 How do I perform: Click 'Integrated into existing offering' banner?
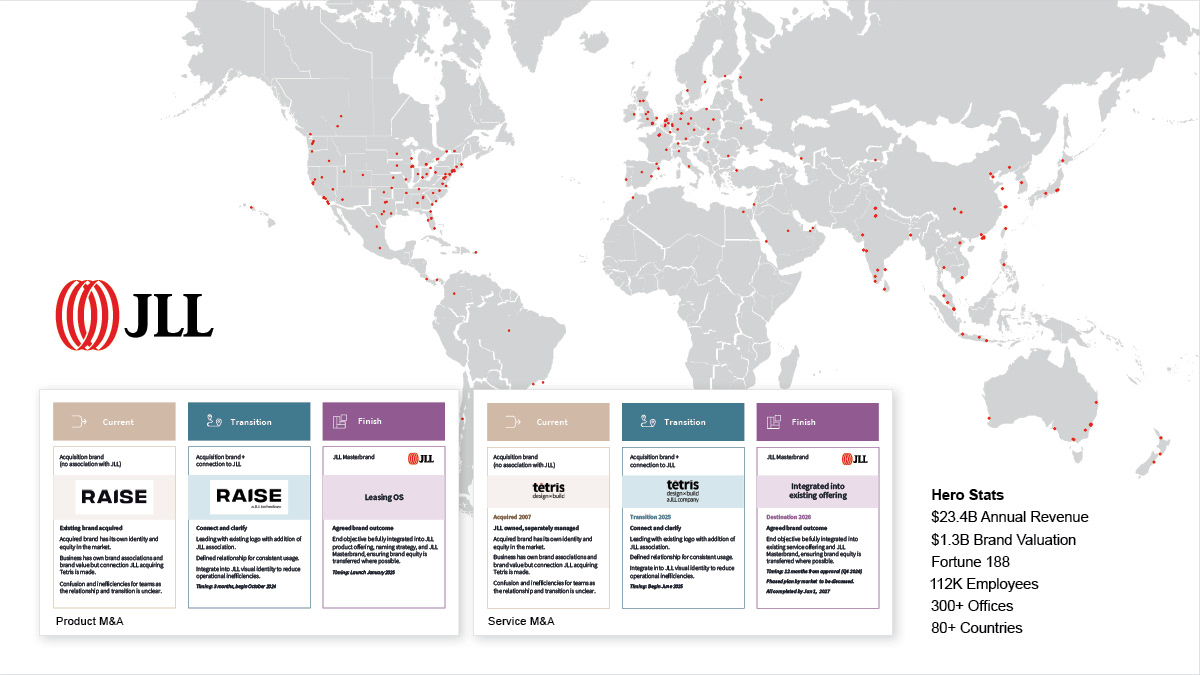click(818, 491)
